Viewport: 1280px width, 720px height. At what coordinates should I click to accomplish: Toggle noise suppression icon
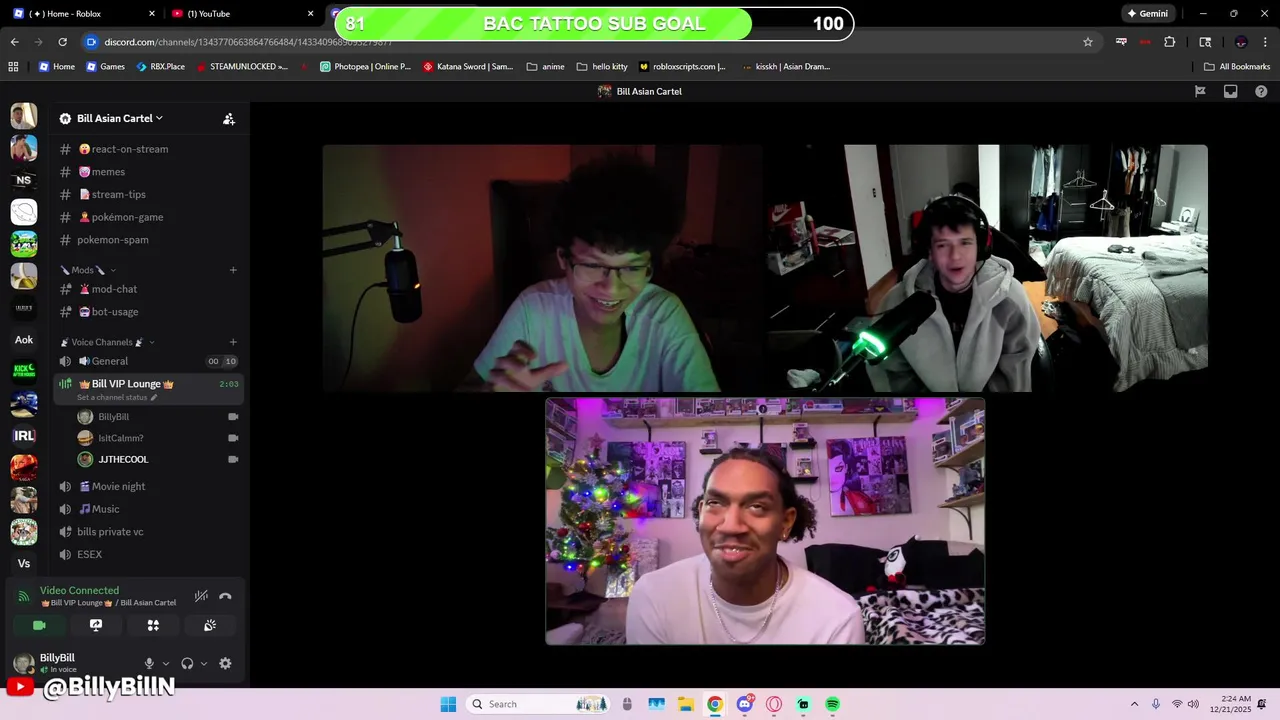201,596
